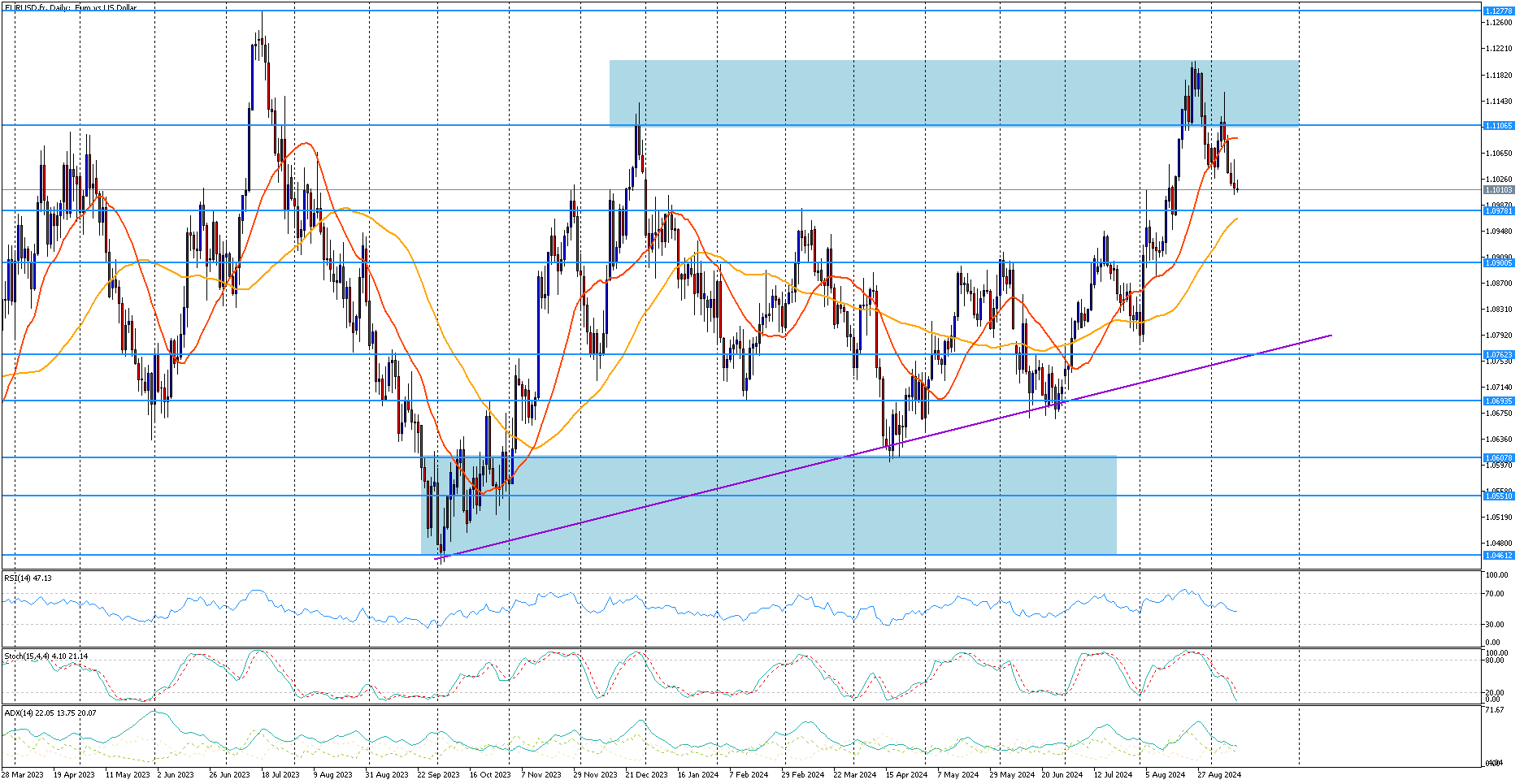Select the 1.06935 price level tag

pos(1498,401)
